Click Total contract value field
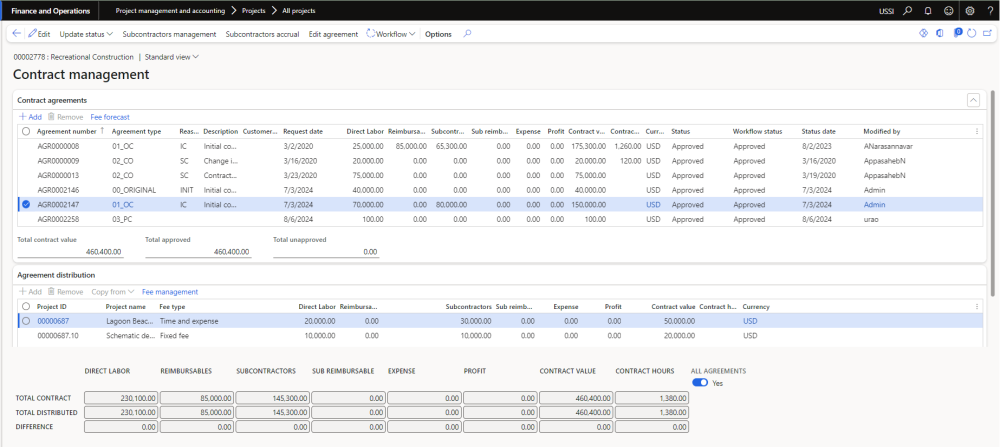 [70, 252]
